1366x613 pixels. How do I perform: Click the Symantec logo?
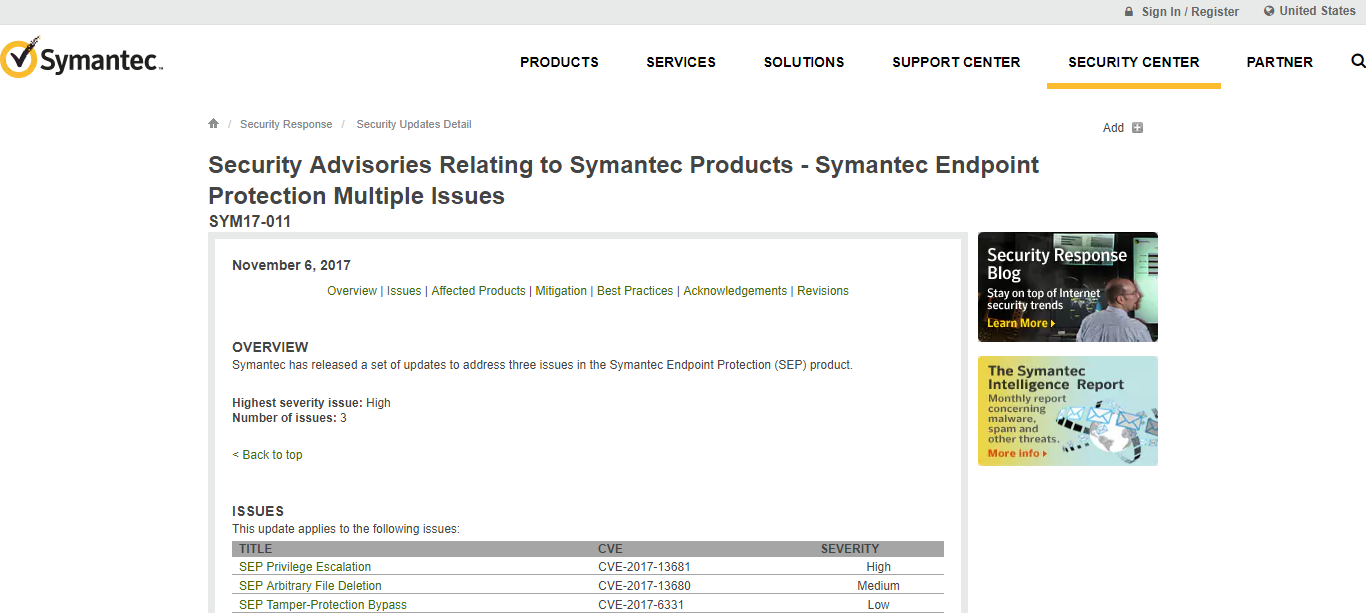click(82, 58)
